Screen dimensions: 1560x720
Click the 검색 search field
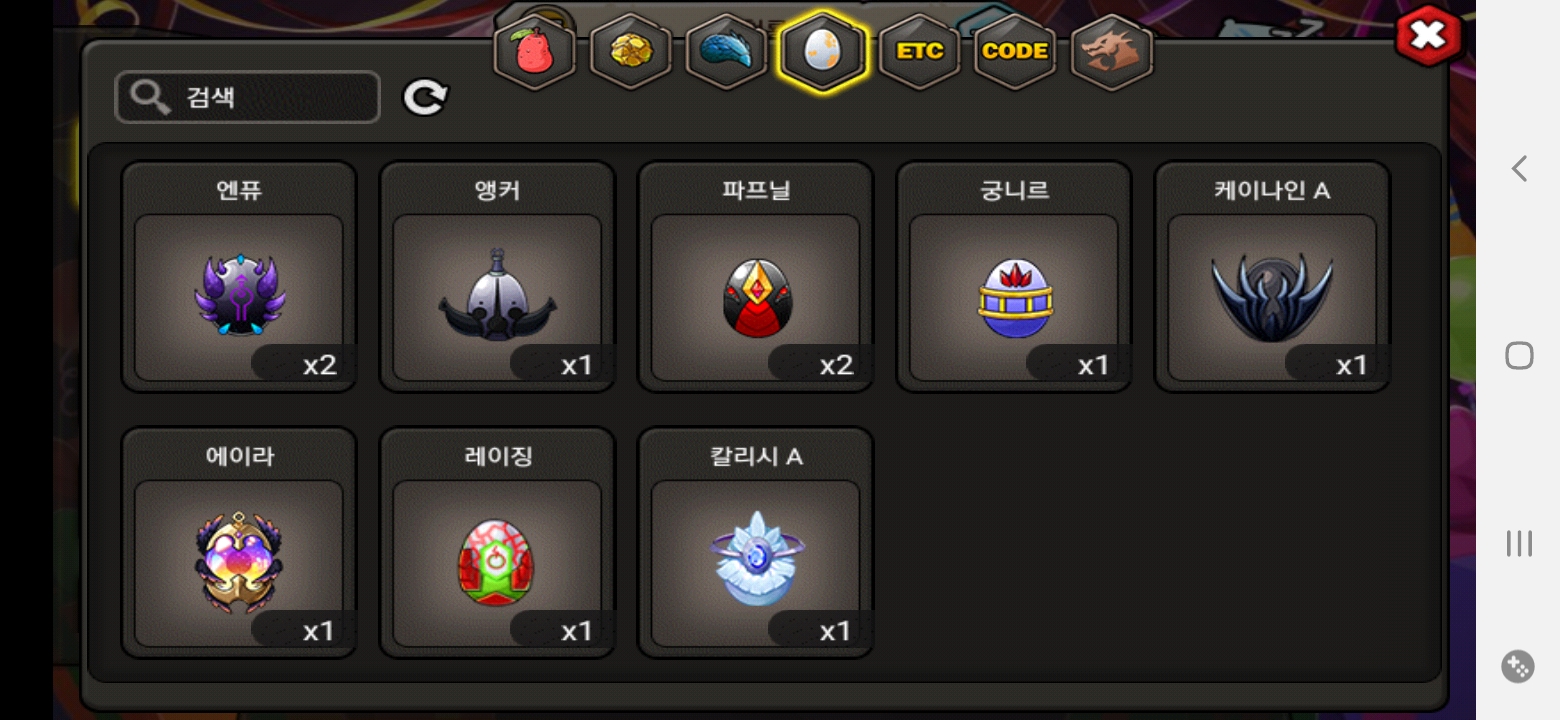coord(248,97)
